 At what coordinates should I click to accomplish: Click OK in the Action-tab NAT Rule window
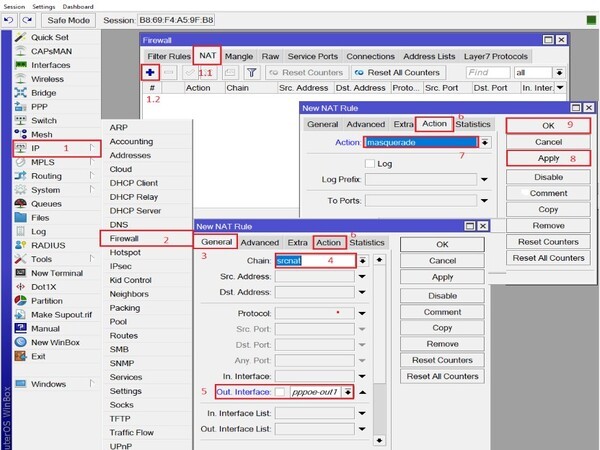pos(548,126)
